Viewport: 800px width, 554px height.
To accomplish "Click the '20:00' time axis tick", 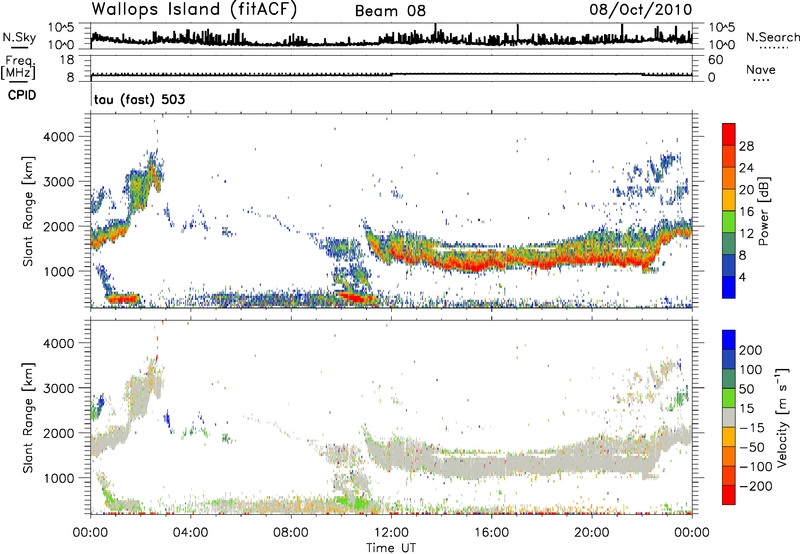I will click(x=592, y=533).
